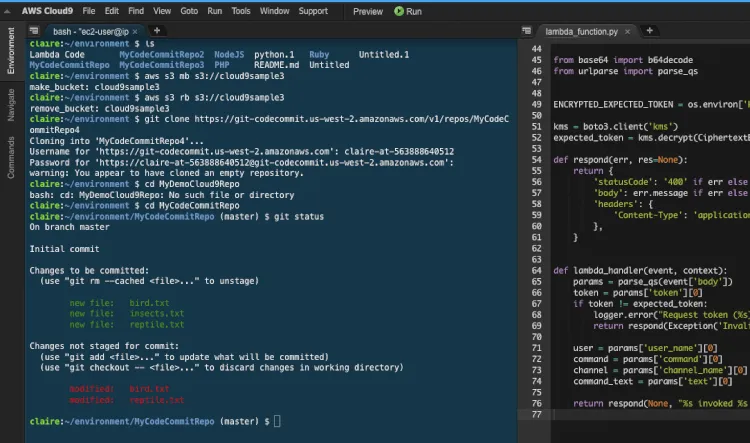Click line number 64 in gutter
This screenshot has width=750, height=443.
(536, 270)
